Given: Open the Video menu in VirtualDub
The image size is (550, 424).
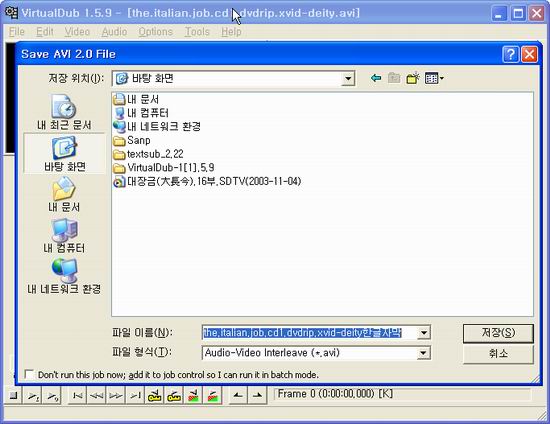Looking at the screenshot, I should (77, 32).
